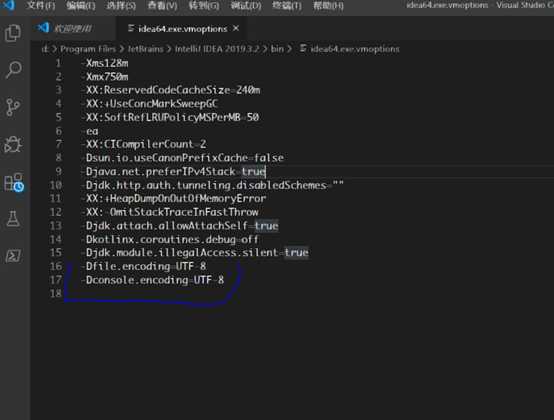Screen dimensions: 554x420
Task: Open the terminal/PowerShell sidebar icon
Action: 13,256
